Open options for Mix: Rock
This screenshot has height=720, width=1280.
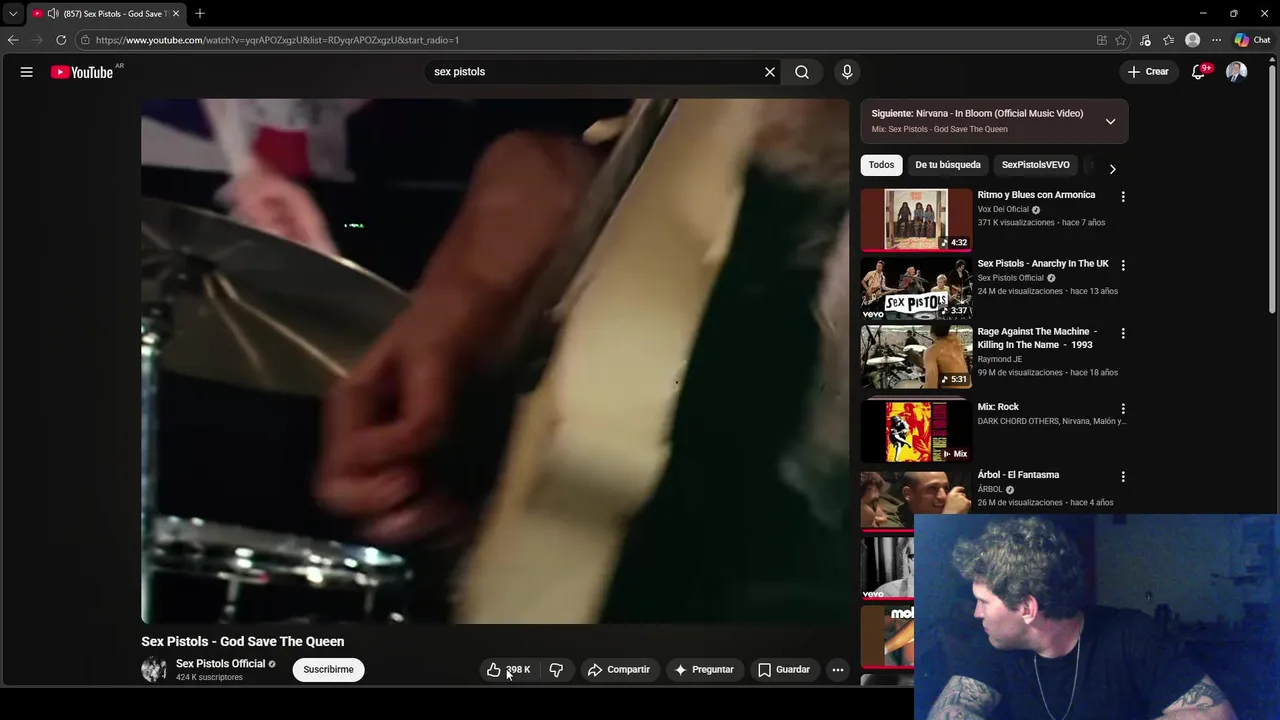tap(1123, 409)
